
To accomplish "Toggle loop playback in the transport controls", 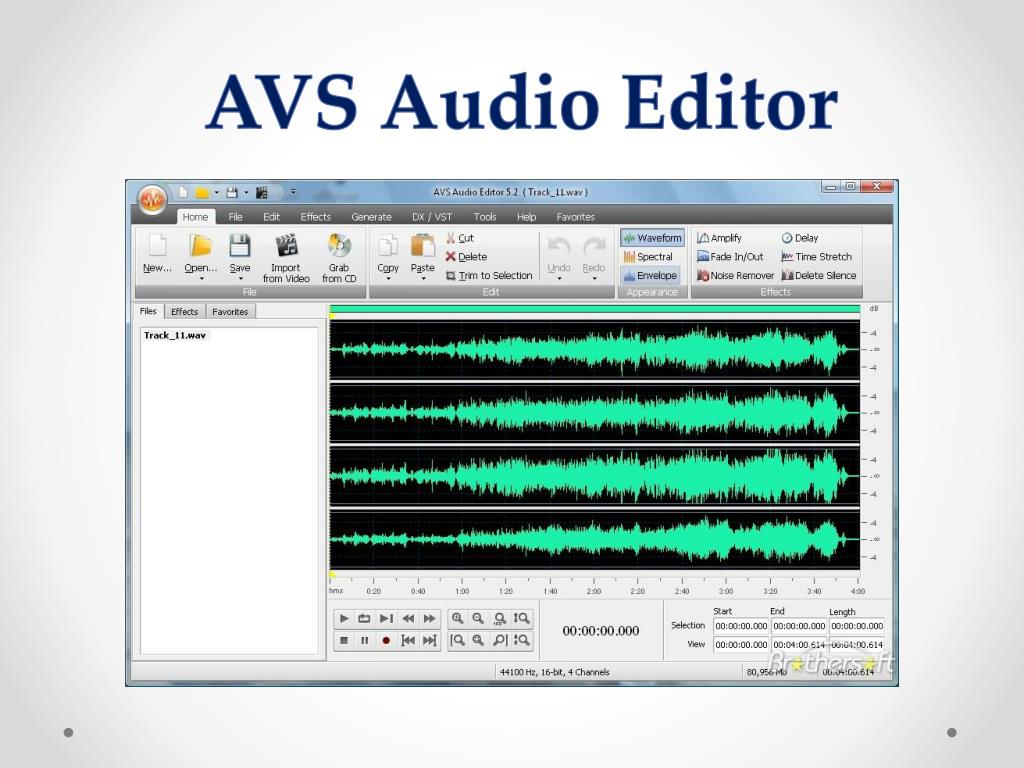I will (x=365, y=618).
